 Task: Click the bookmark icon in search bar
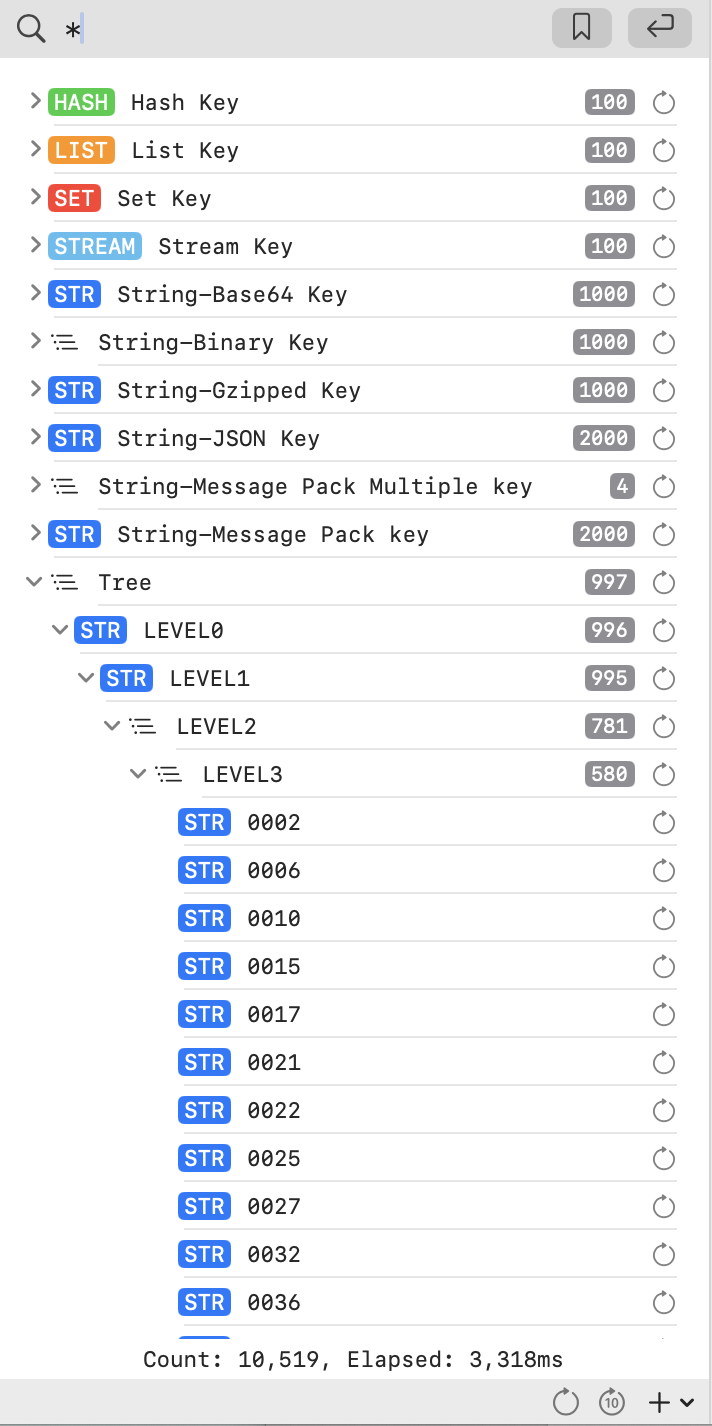click(581, 28)
